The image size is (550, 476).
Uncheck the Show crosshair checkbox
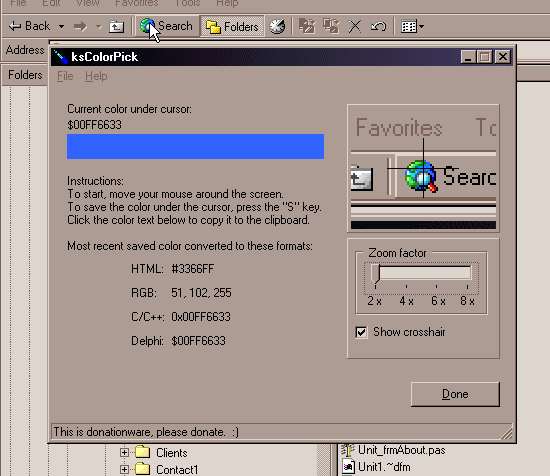click(361, 332)
